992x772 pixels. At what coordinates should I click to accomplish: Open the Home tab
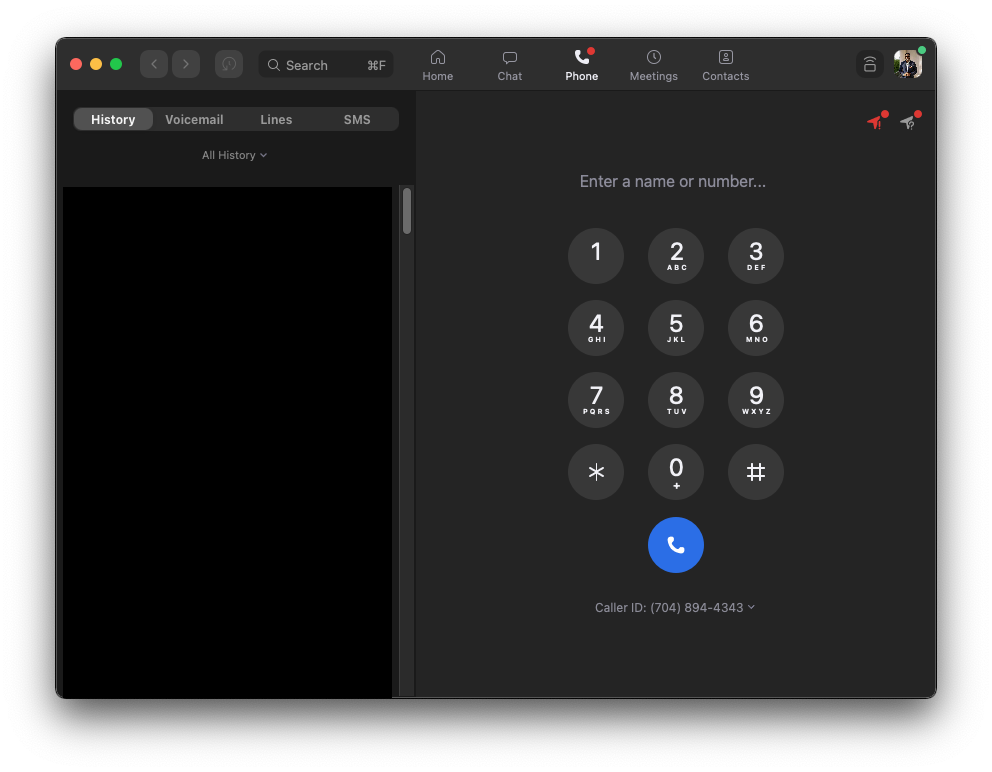(x=438, y=66)
